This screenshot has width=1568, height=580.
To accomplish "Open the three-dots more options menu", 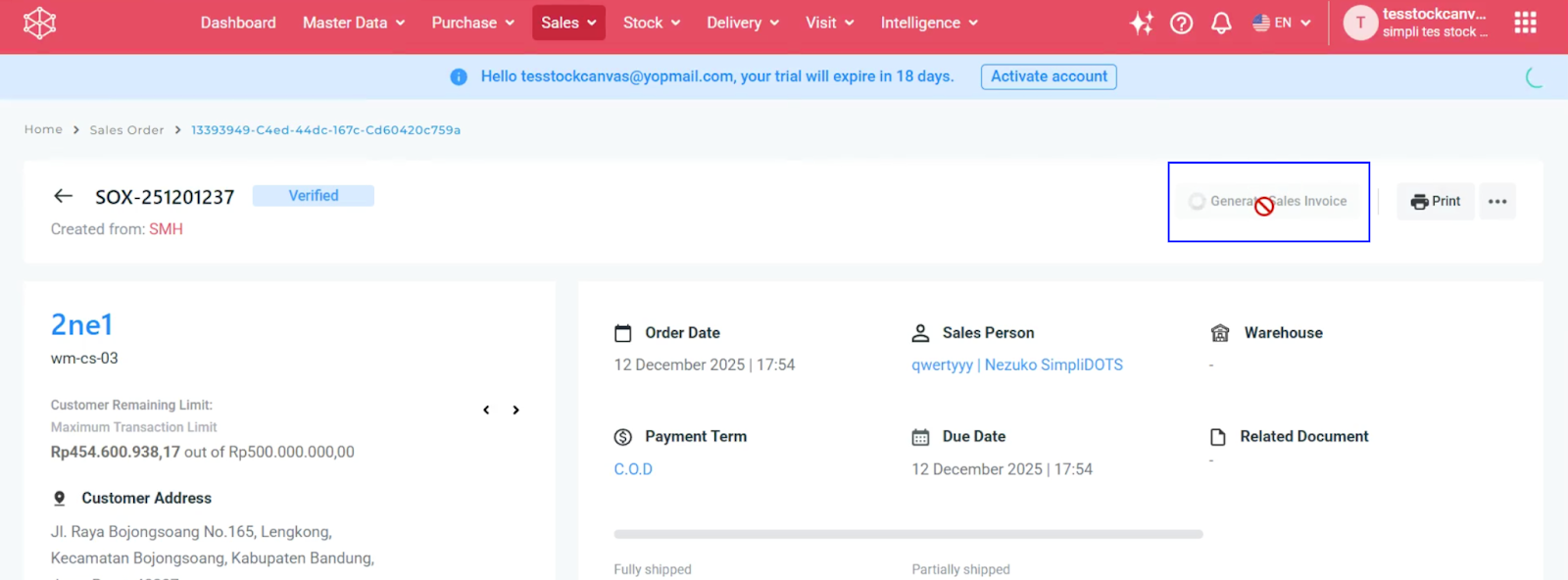I will [1497, 201].
